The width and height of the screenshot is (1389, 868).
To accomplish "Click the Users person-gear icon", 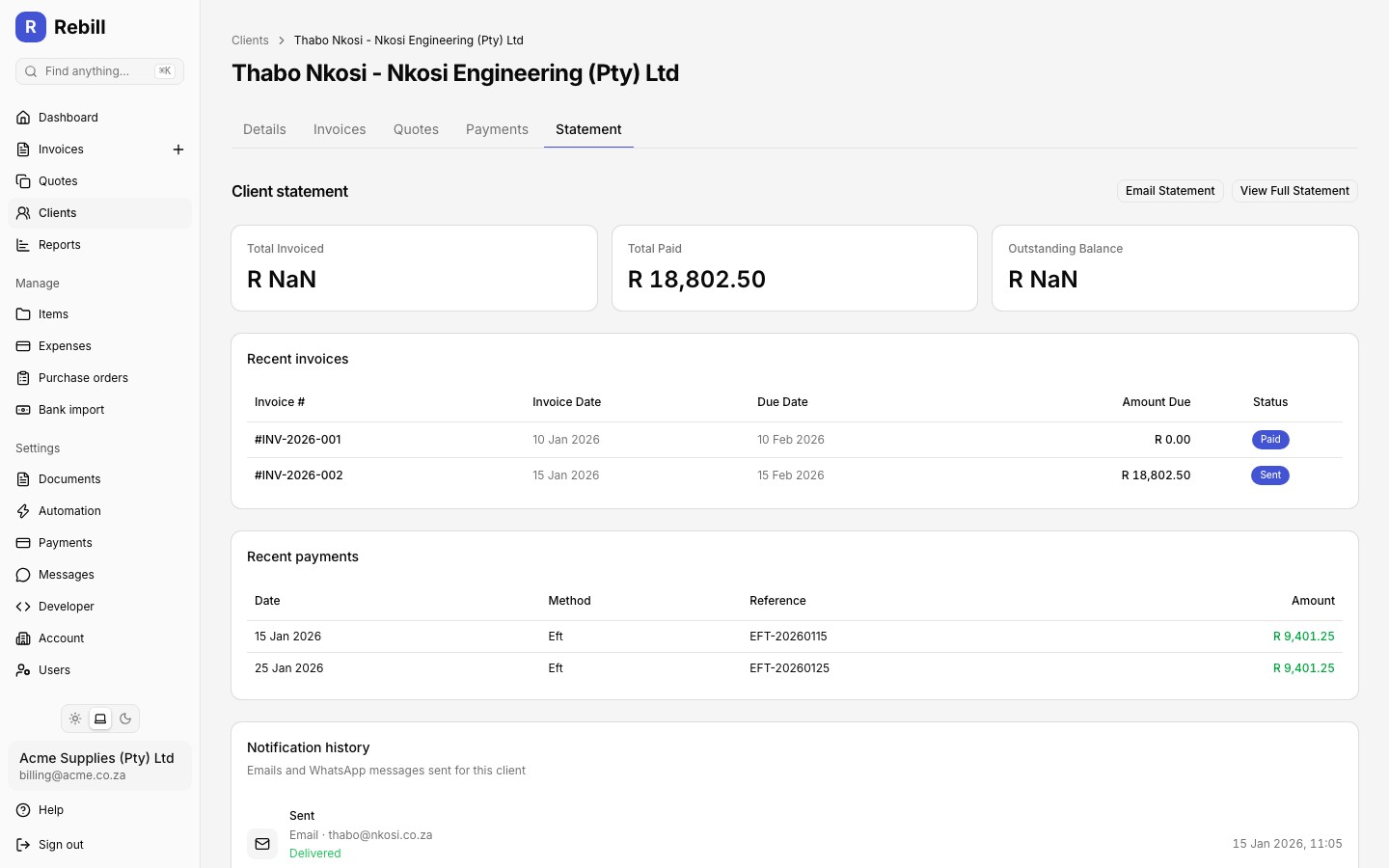I will click(23, 670).
